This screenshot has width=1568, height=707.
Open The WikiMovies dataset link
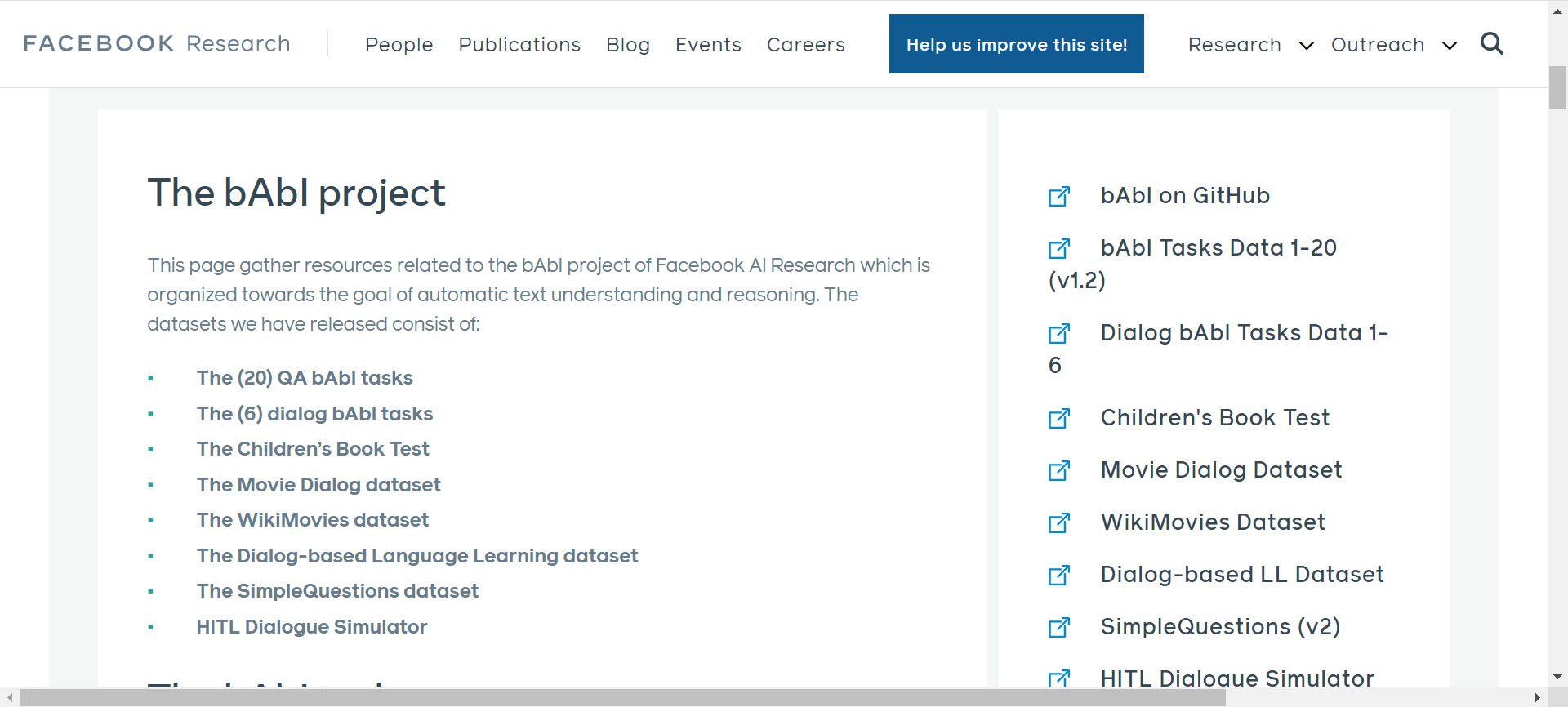click(x=313, y=520)
